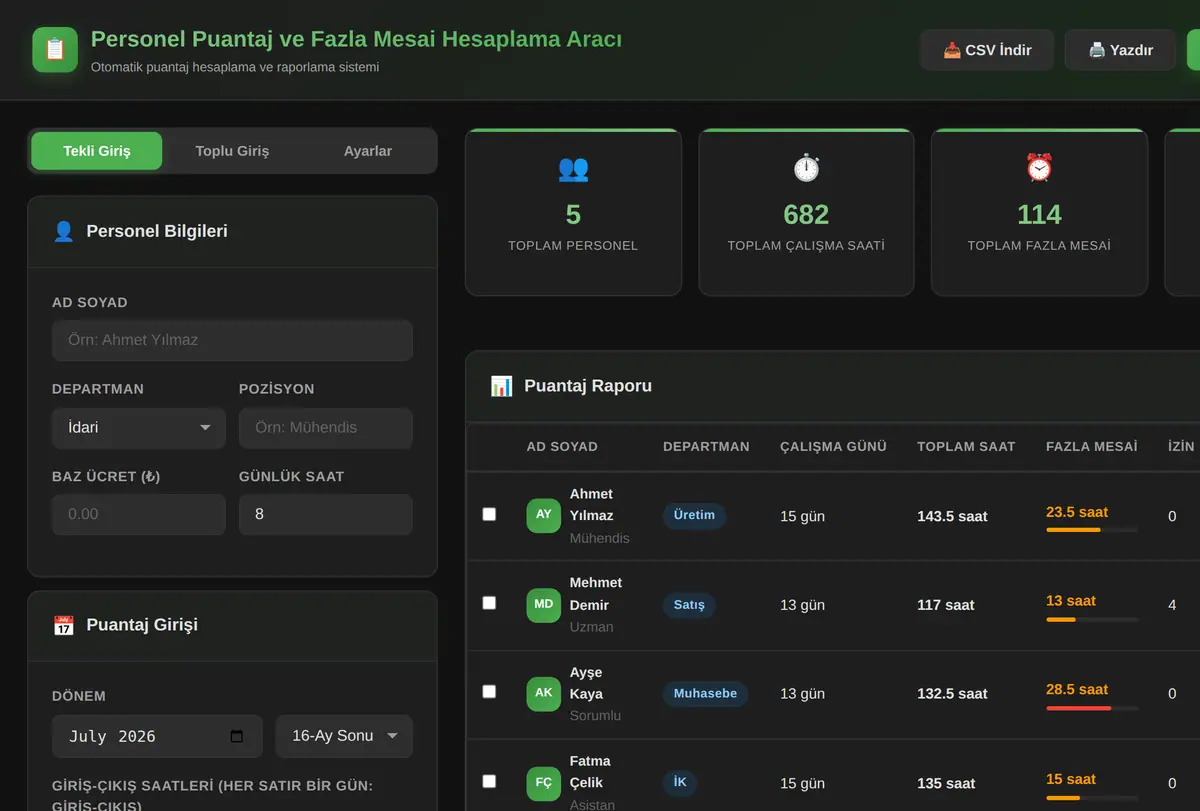1200x811 pixels.
Task: Click the alarm clock icon above 114
Action: [1039, 168]
